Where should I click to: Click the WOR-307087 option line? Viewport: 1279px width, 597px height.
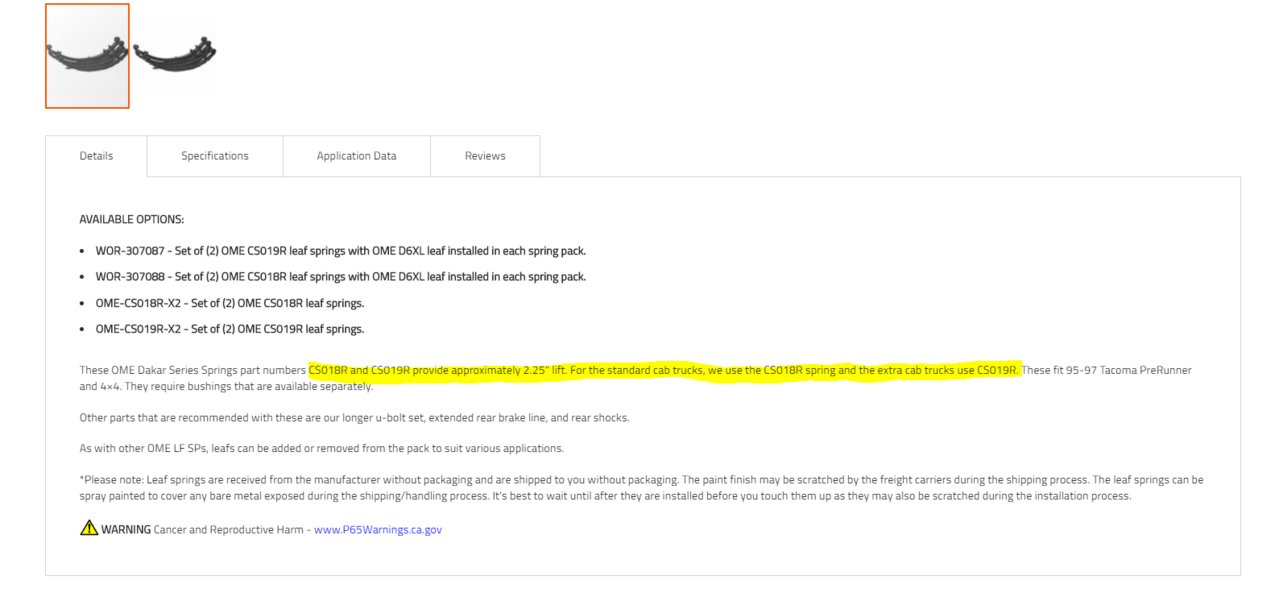click(340, 250)
